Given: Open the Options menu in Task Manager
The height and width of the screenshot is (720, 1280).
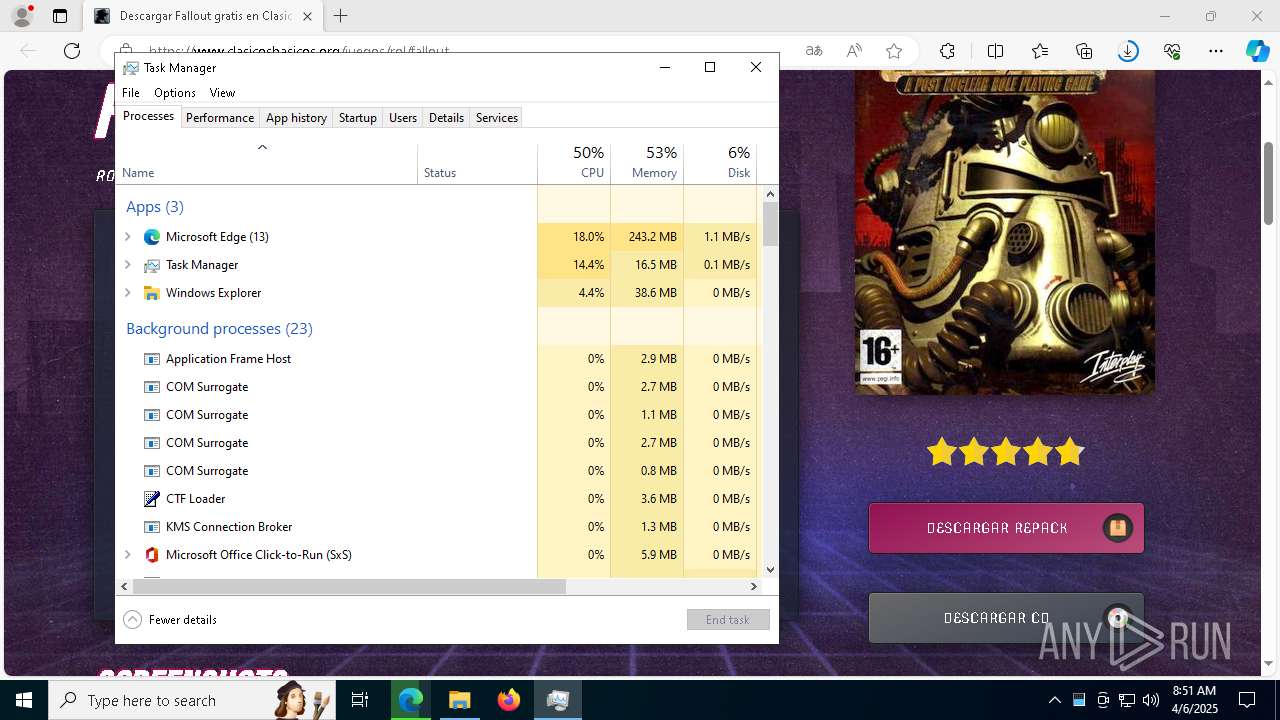Looking at the screenshot, I should [x=175, y=93].
